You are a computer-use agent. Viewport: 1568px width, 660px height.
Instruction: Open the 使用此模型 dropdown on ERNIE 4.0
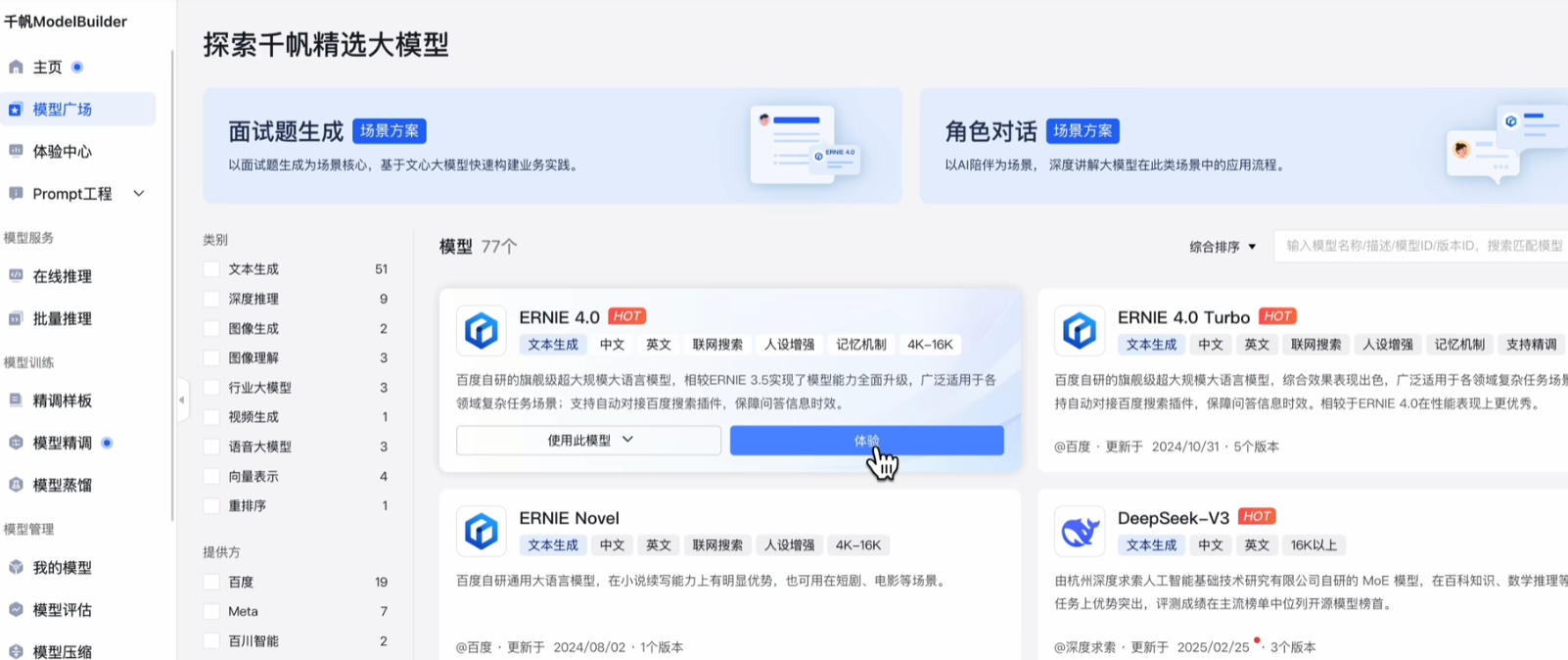point(588,441)
